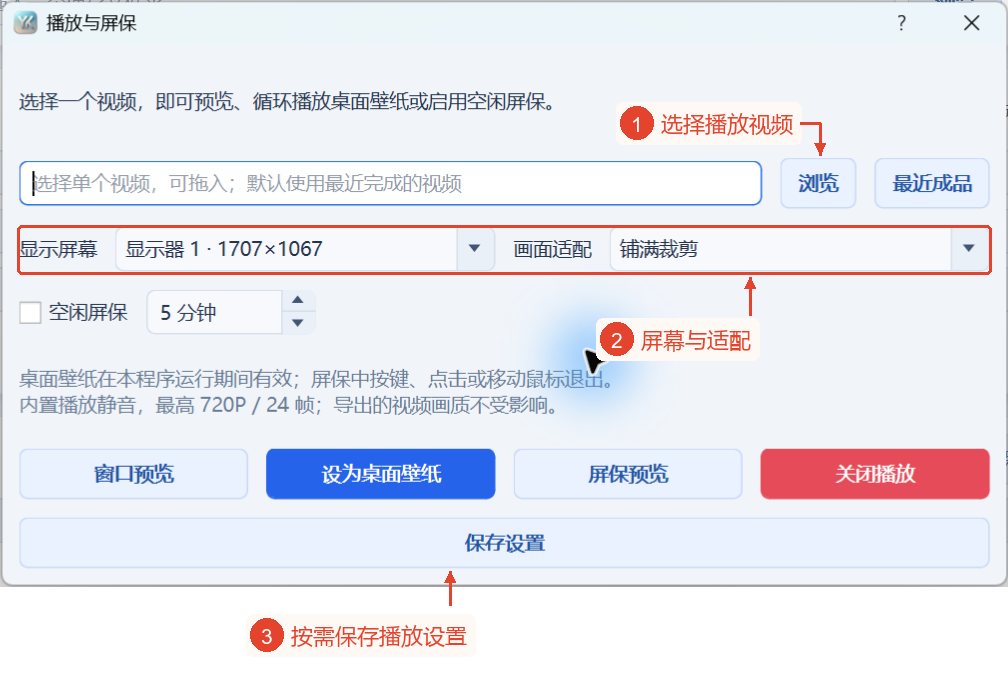Viewport: 1008px width, 677px height.
Task: Click 屏保预览 button
Action: click(x=628, y=474)
